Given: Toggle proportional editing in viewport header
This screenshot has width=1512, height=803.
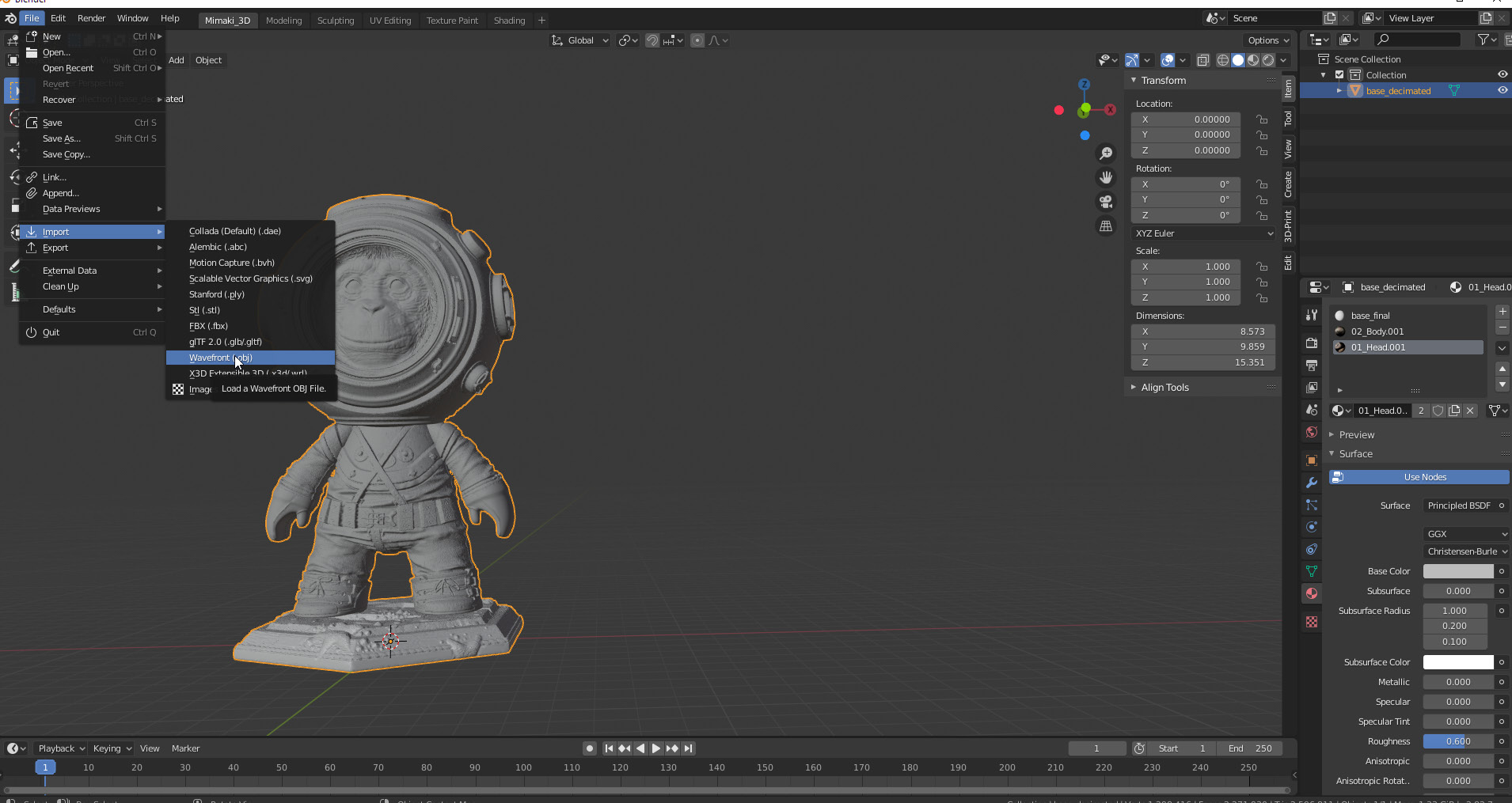Looking at the screenshot, I should pyautogui.click(x=697, y=40).
